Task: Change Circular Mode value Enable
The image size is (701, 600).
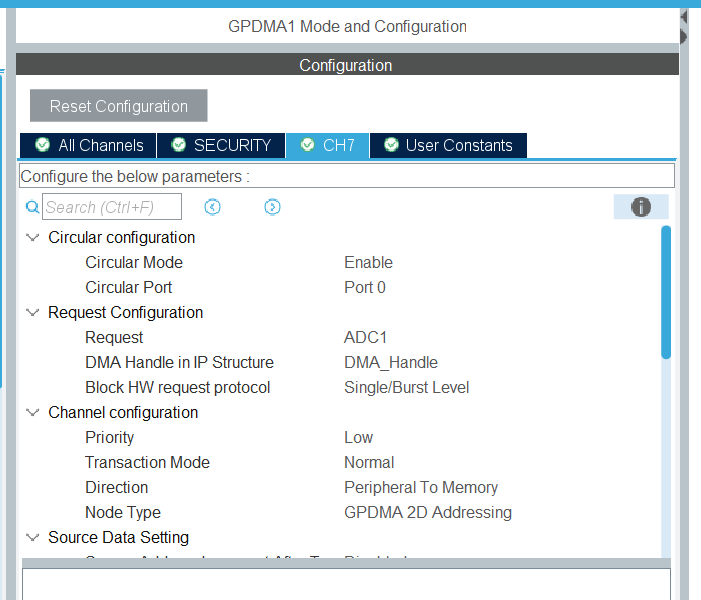Action: point(368,262)
